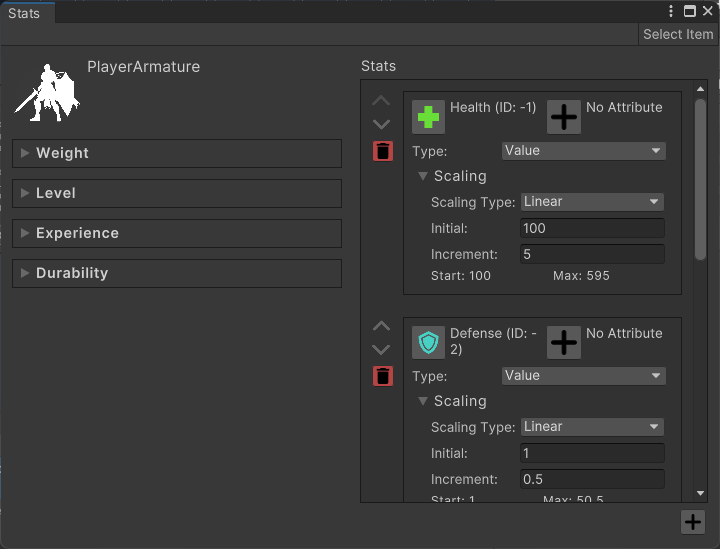
Task: Expand the Level section
Action: click(x=177, y=193)
